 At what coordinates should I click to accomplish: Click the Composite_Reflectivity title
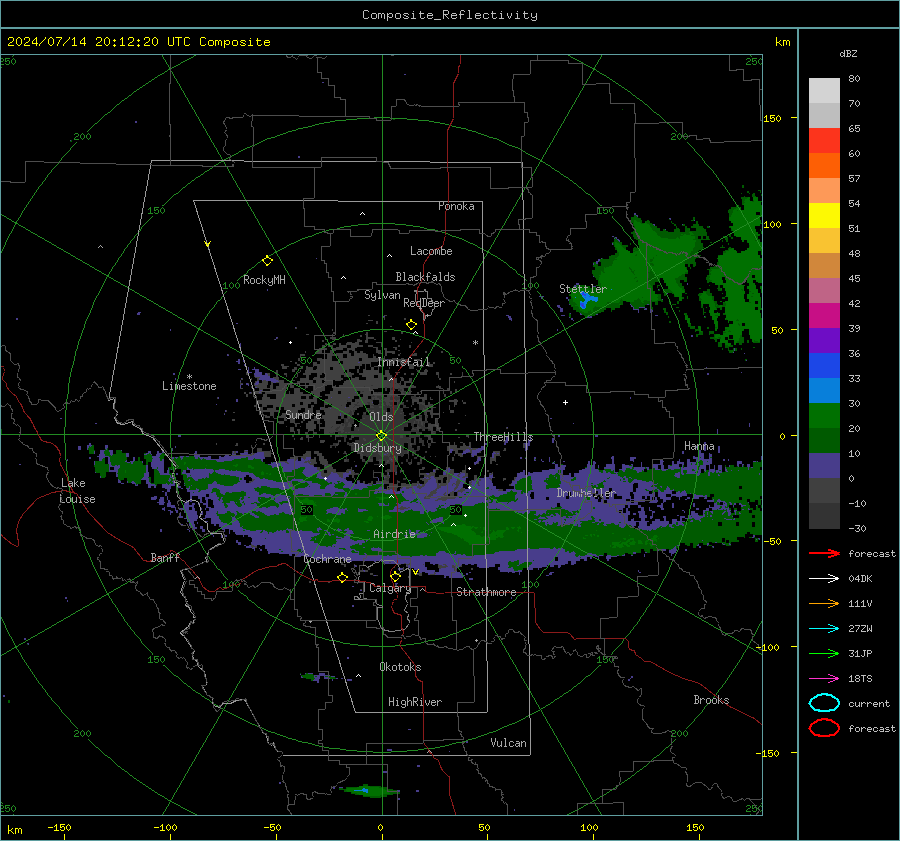[x=450, y=15]
